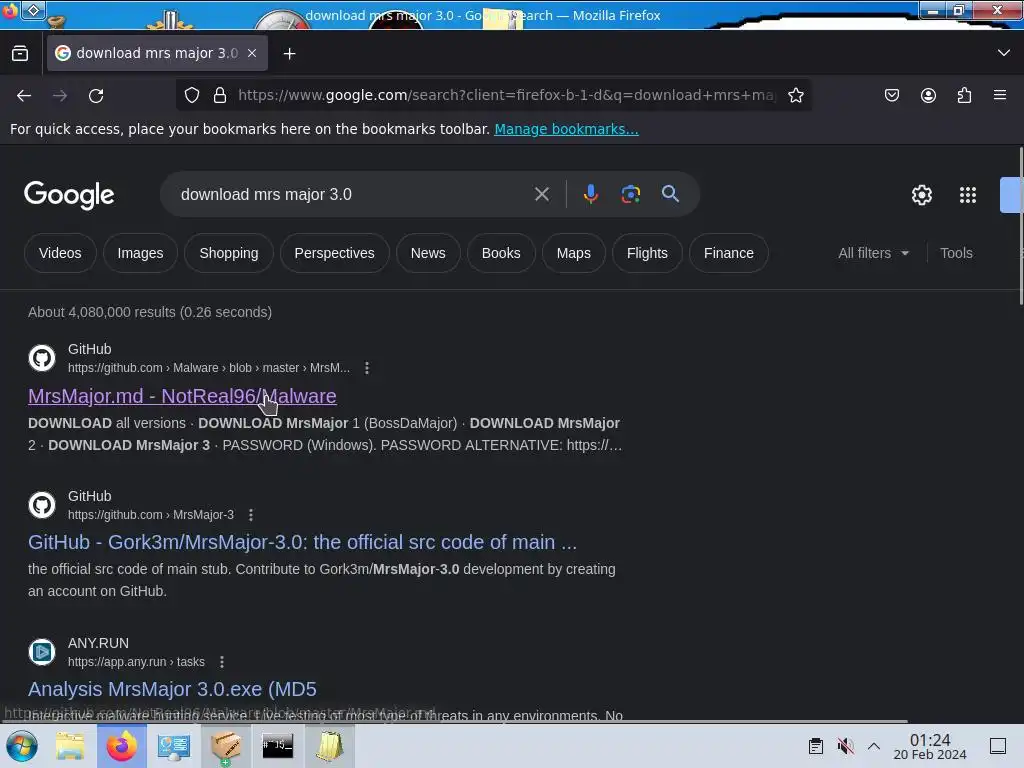Click the first result's GitHub favicon

tap(42, 358)
